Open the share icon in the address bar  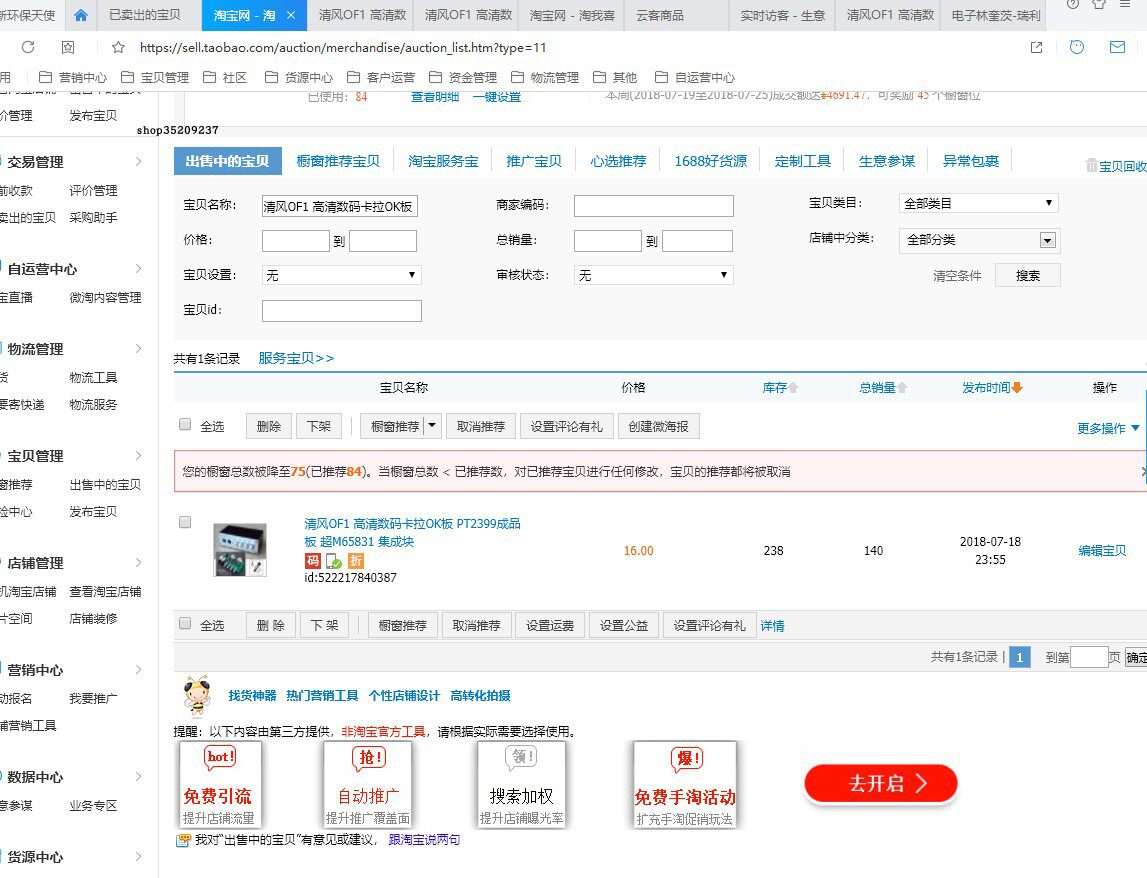(1037, 48)
